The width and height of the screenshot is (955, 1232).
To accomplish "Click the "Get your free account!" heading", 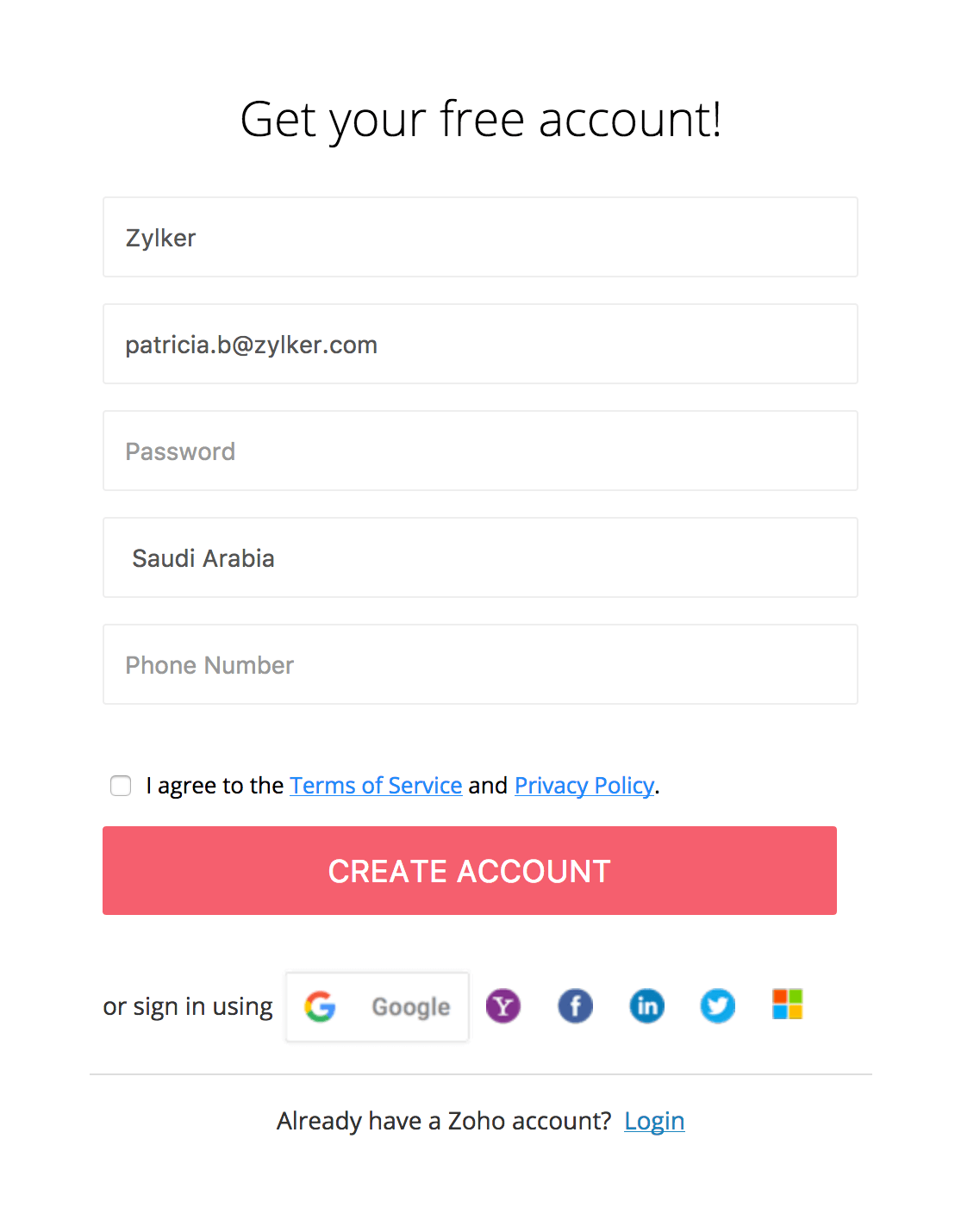I will [x=480, y=119].
